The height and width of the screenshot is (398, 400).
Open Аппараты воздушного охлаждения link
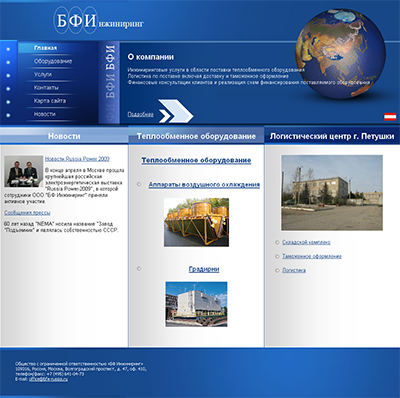coord(204,184)
